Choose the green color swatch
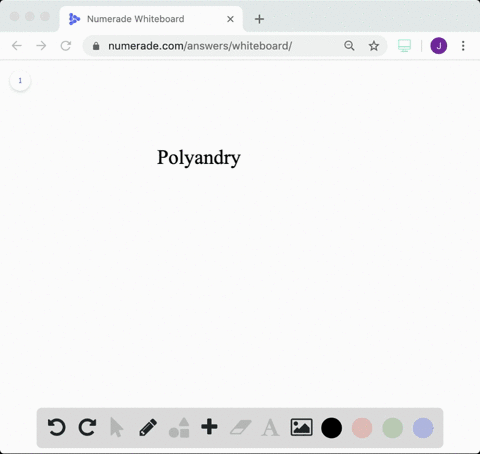The width and height of the screenshot is (480, 454). coord(393,428)
